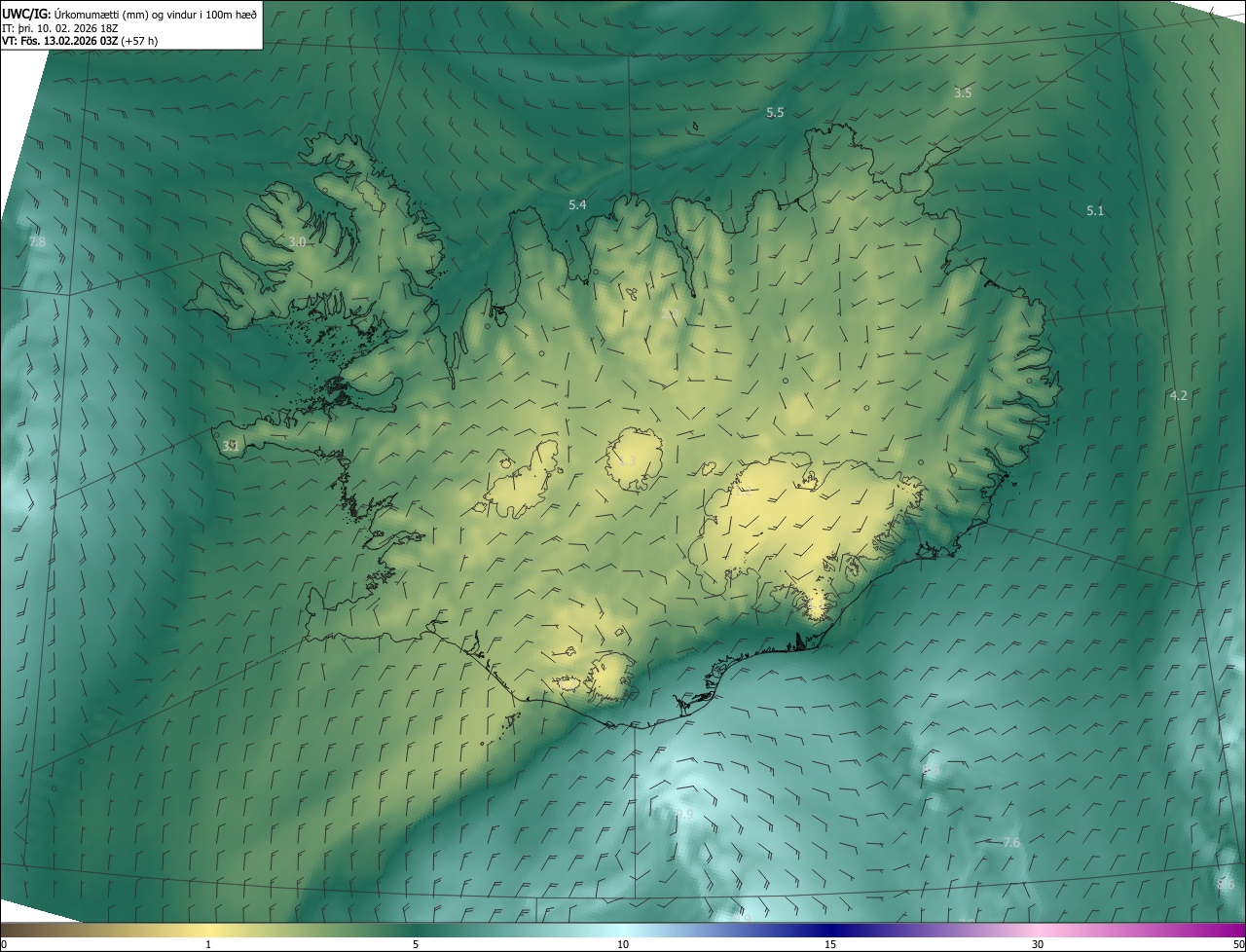Image resolution: width=1246 pixels, height=952 pixels.
Task: Click the 1 tick label on the color scale
Action: click(x=208, y=944)
